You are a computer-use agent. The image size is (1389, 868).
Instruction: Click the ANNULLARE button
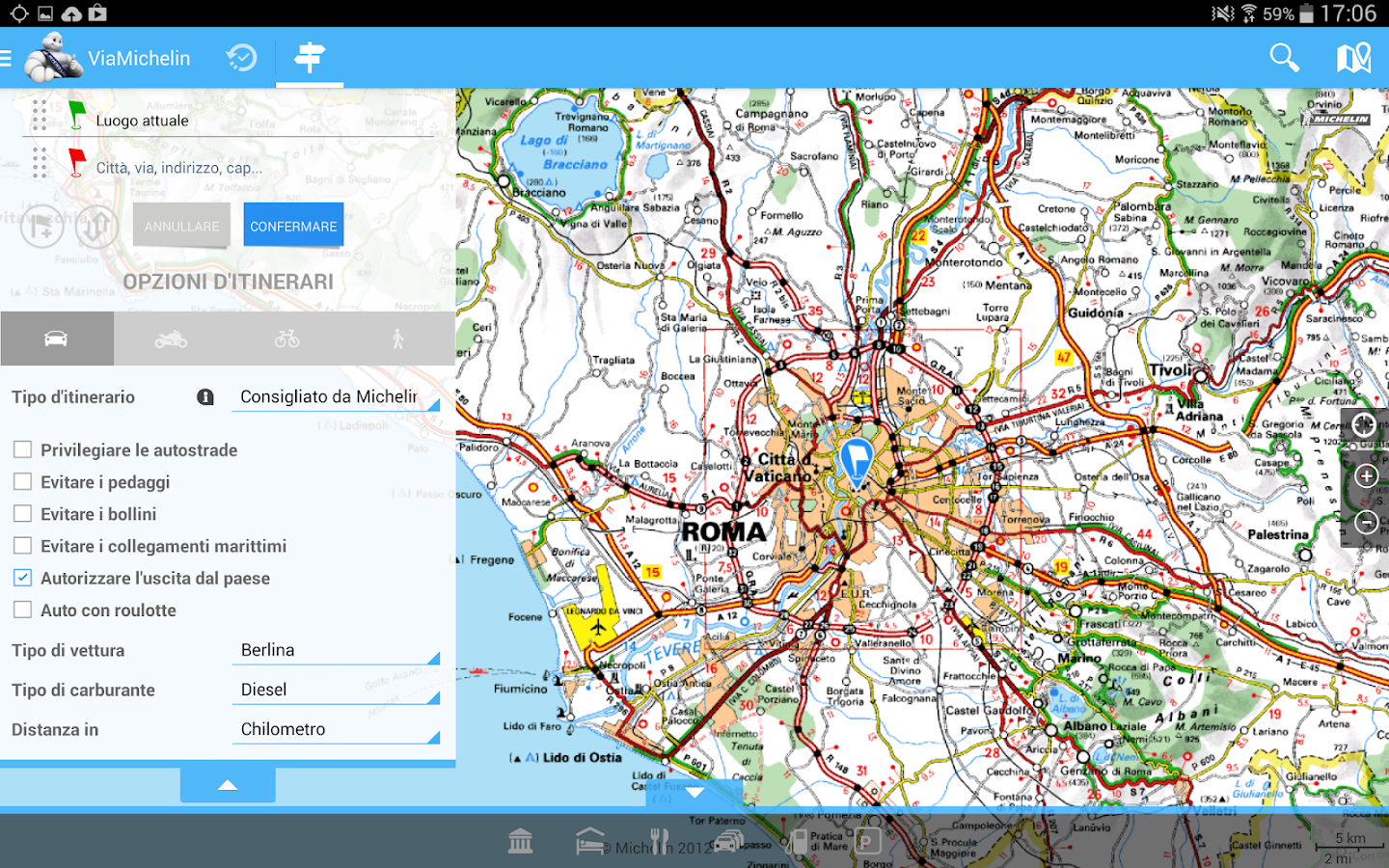pos(181,226)
